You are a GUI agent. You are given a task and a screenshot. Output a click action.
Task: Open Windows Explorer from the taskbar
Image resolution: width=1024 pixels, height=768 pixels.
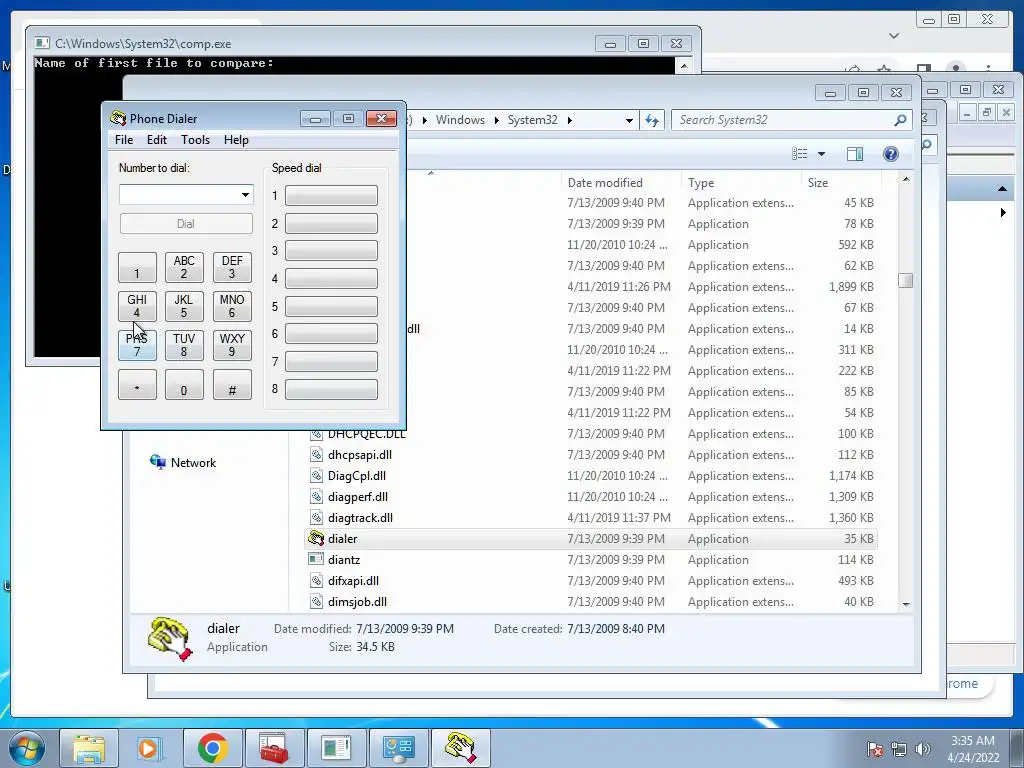tap(88, 748)
